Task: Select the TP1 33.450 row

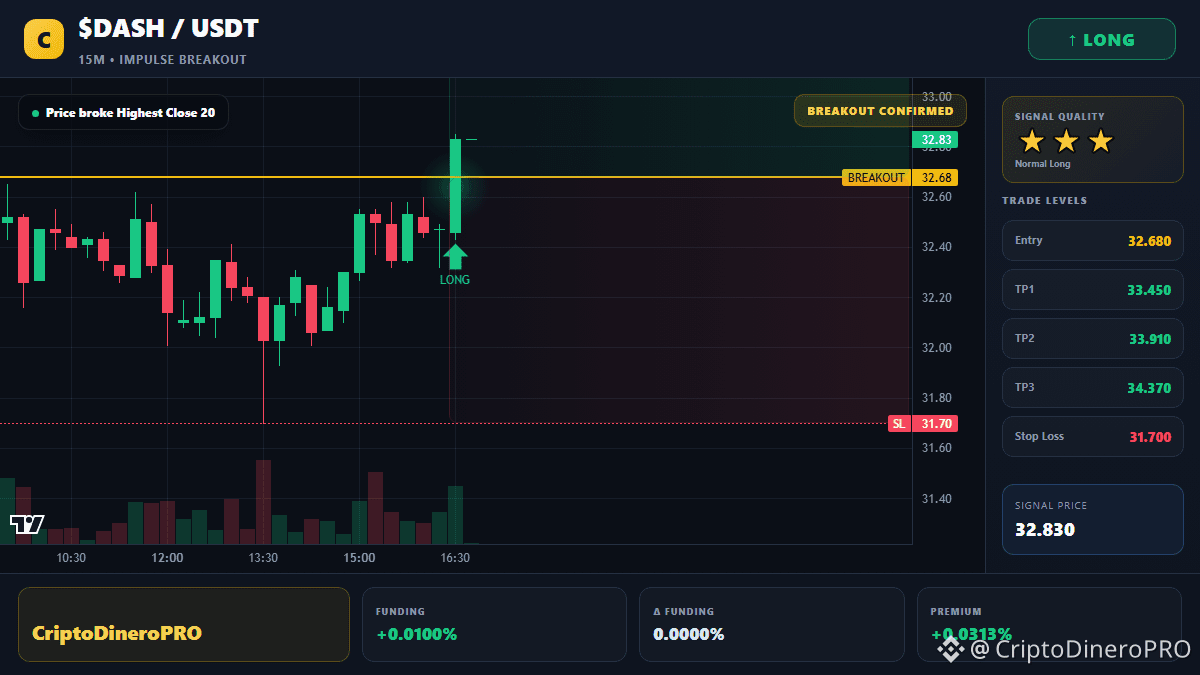Action: (1092, 289)
